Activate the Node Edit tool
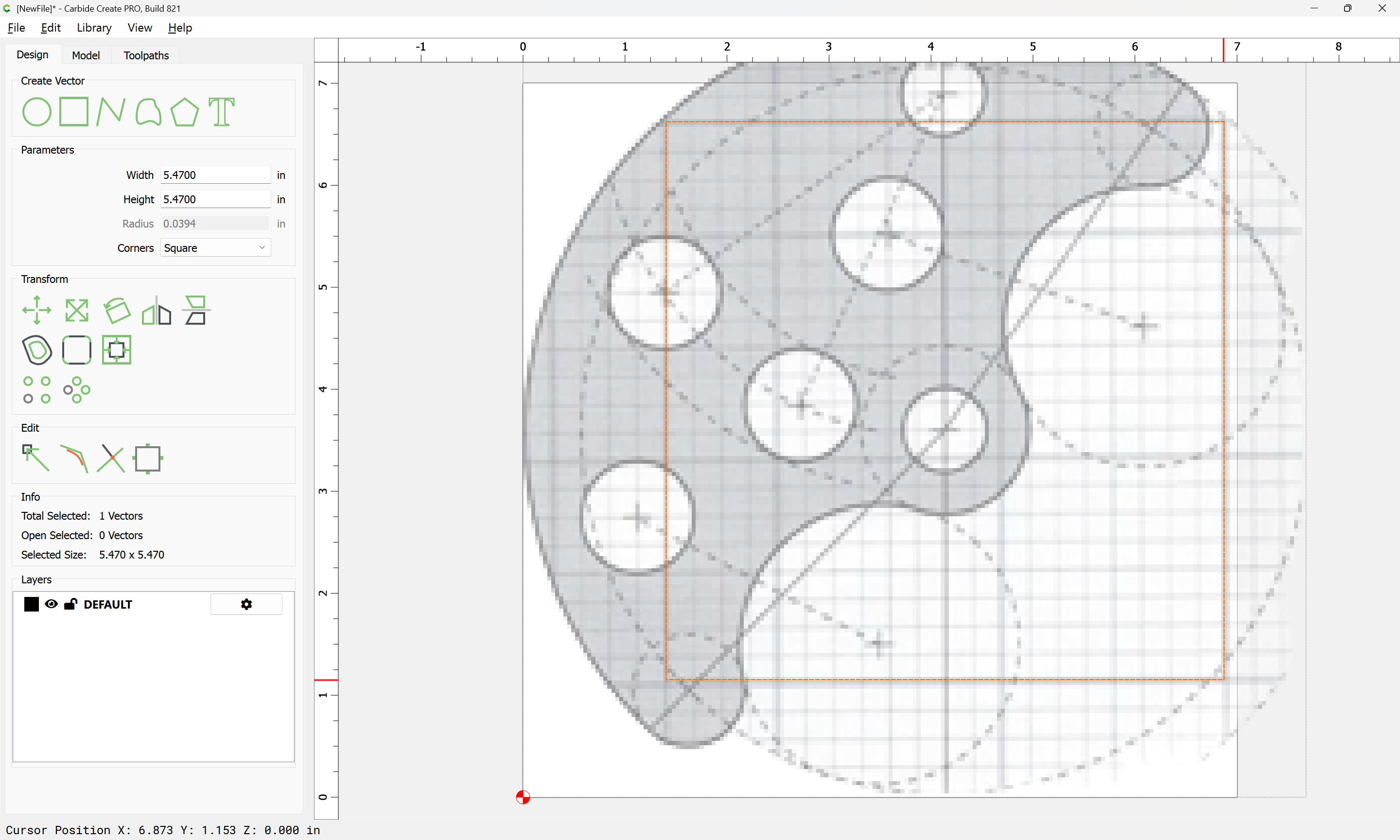 click(x=35, y=458)
